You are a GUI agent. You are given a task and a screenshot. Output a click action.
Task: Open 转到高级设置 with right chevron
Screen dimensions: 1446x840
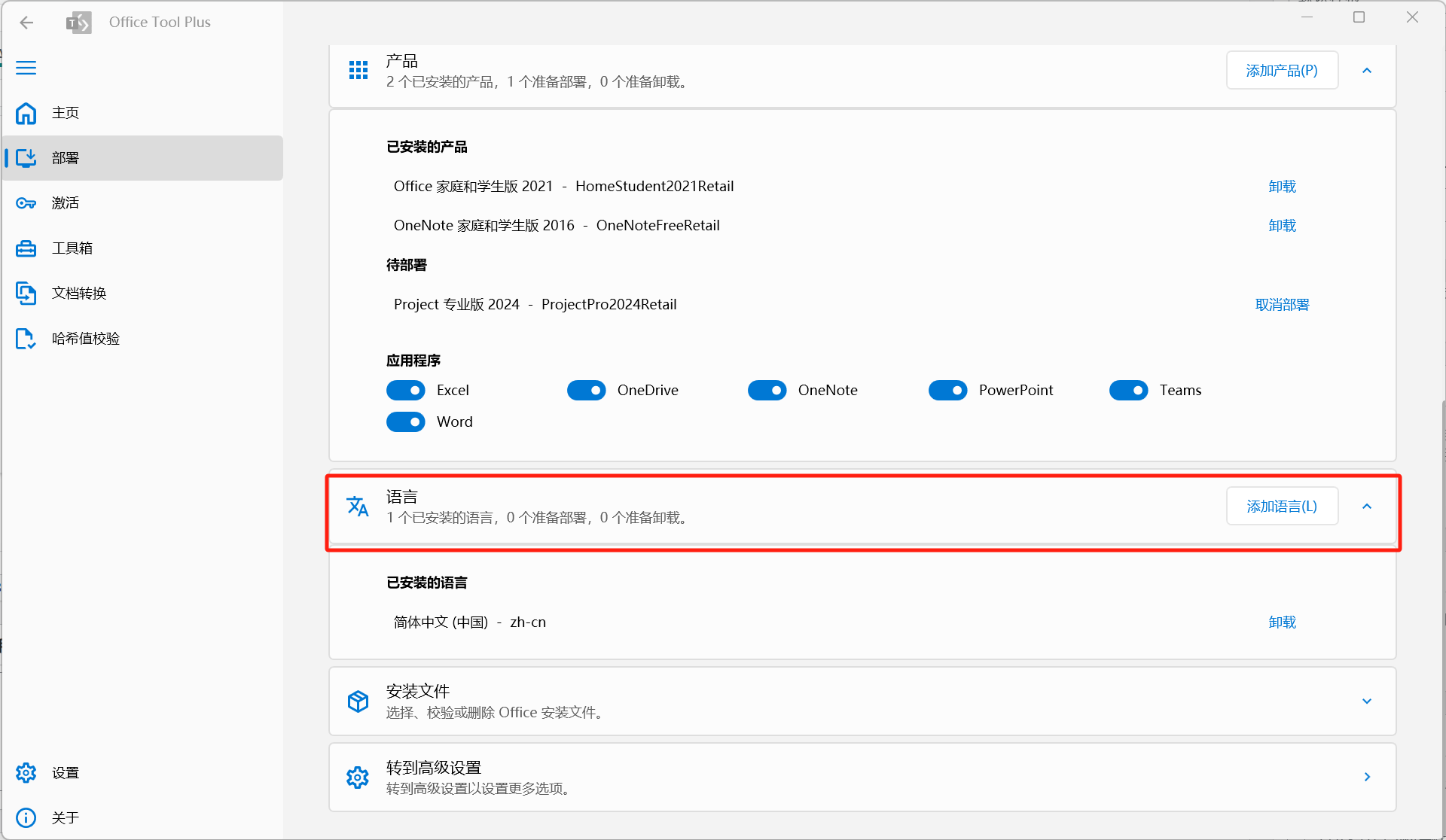[x=1367, y=778]
